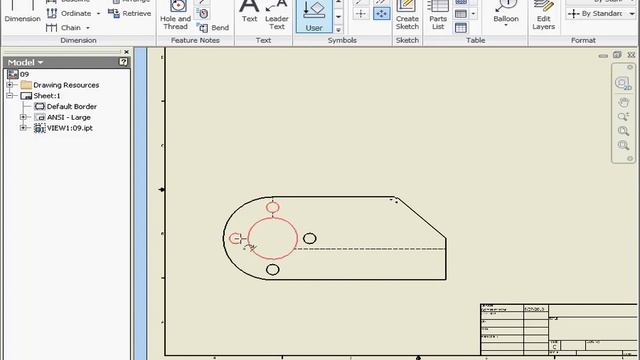Toggle the highlighted Centered Pattern tool

[382, 13]
